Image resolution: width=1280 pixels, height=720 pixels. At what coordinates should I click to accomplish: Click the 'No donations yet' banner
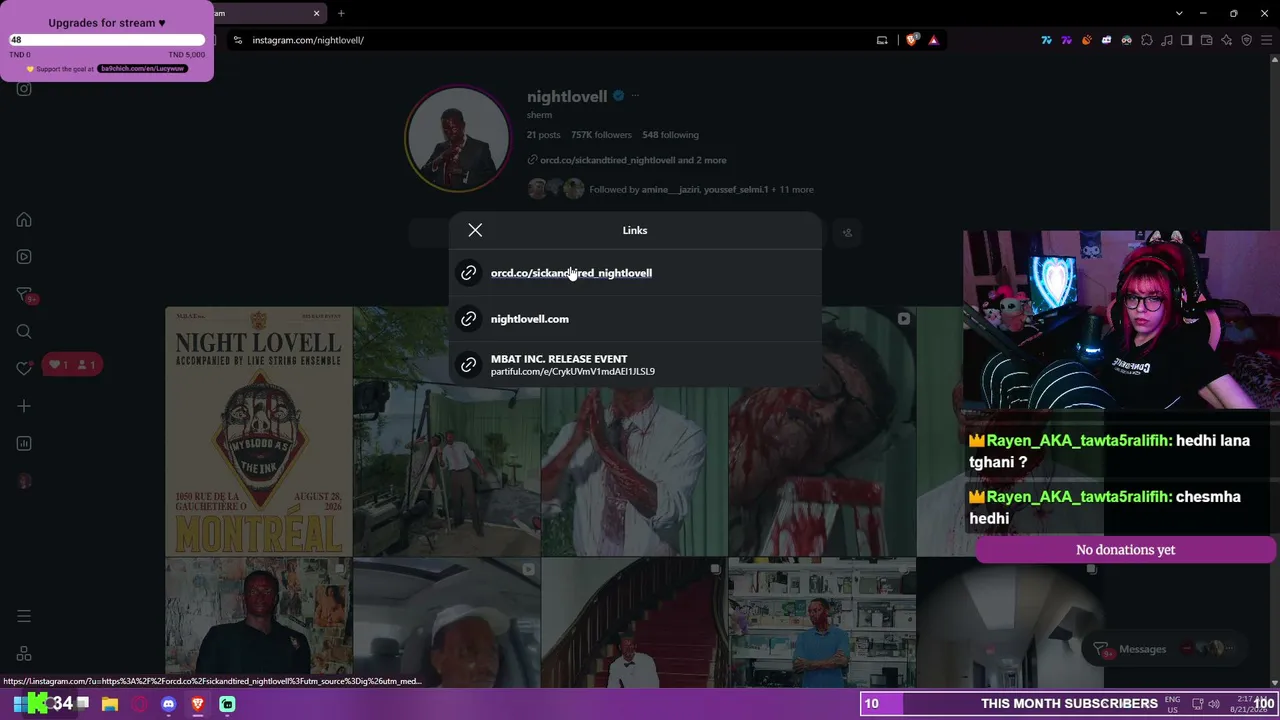tap(1125, 550)
